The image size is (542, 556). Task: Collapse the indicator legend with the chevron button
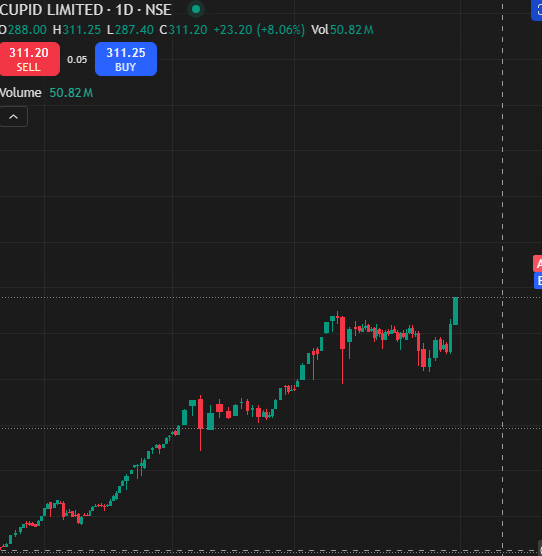13,117
